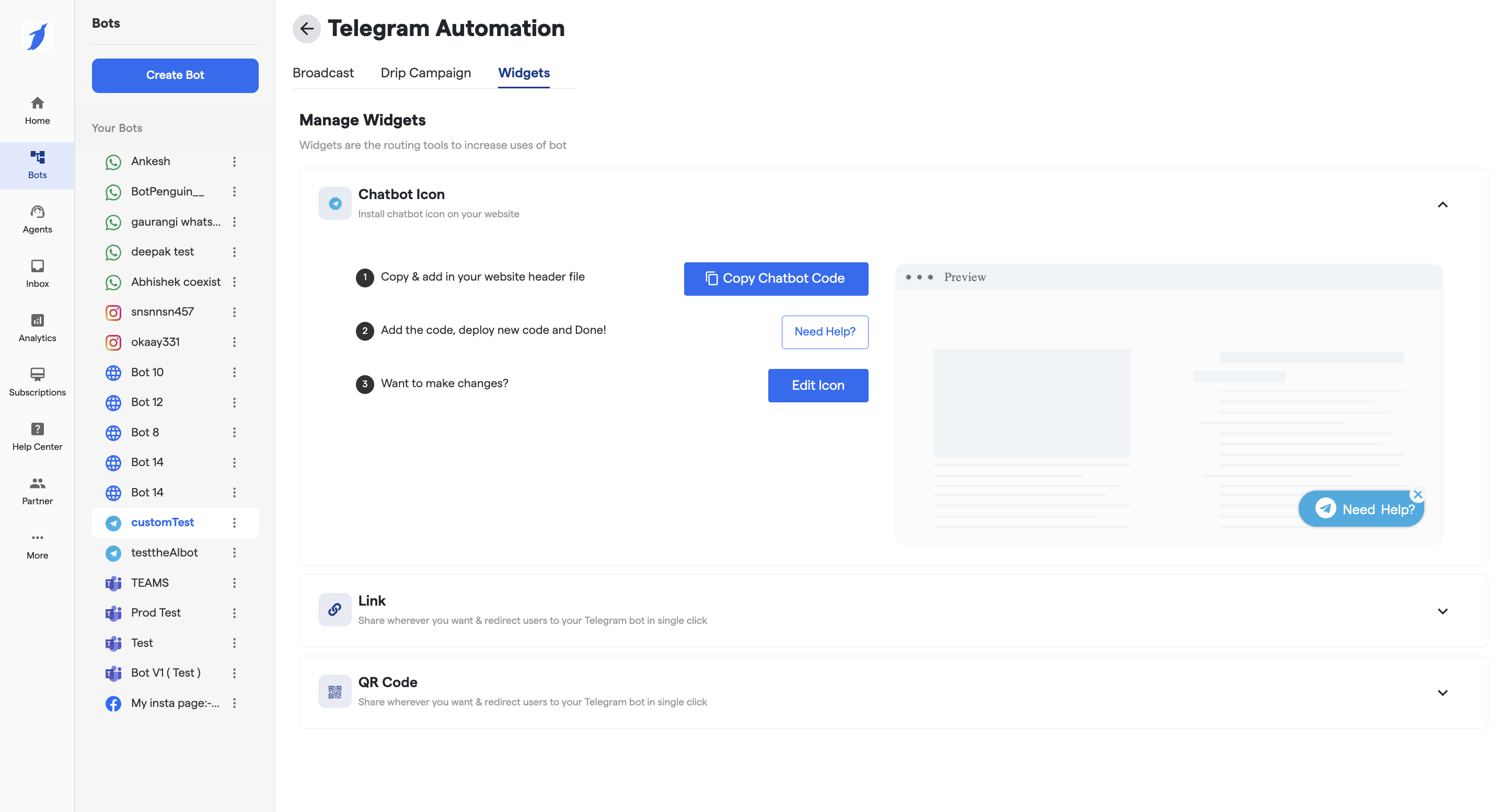Open the Analytics sidebar icon
Viewport: 1501px width, 812px height.
coord(37,328)
